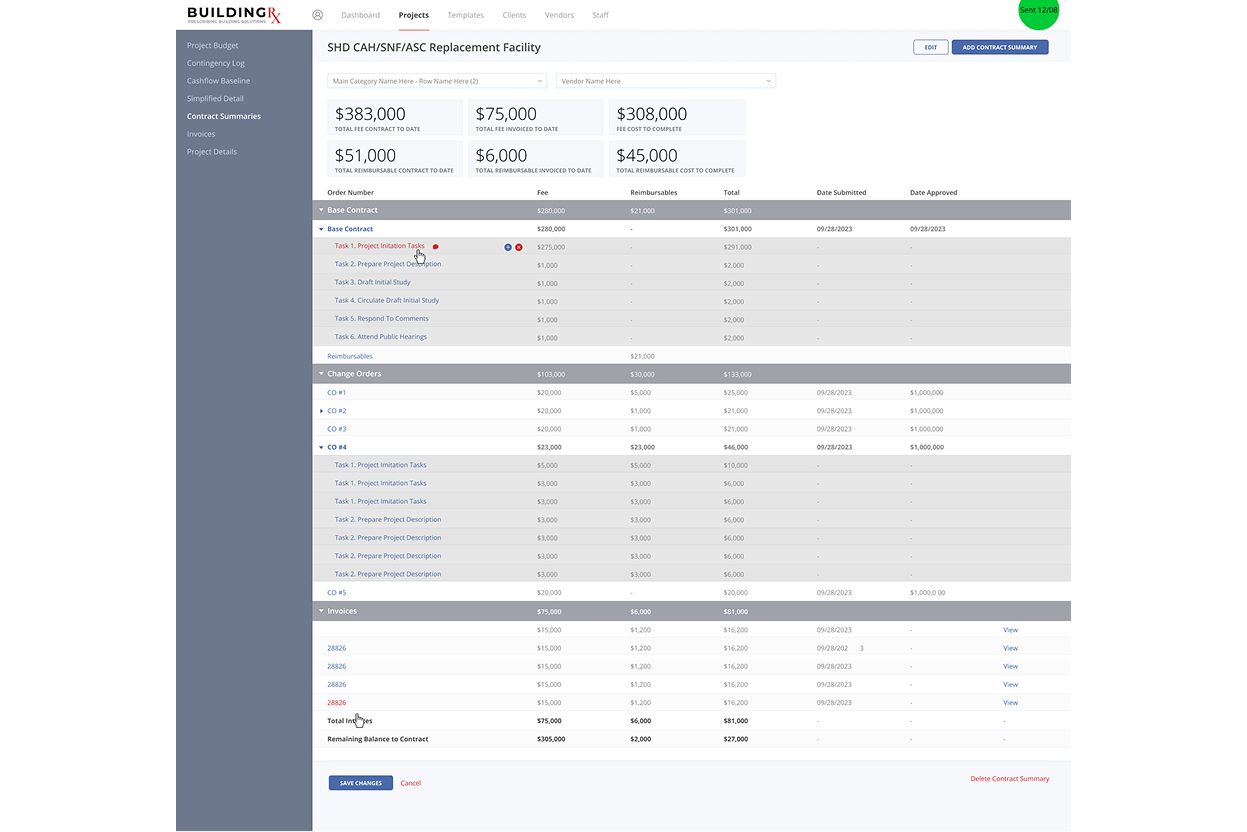Viewport: 1247px width, 832px height.
Task: Click the green Sent 12/08 badge
Action: pos(1038,11)
